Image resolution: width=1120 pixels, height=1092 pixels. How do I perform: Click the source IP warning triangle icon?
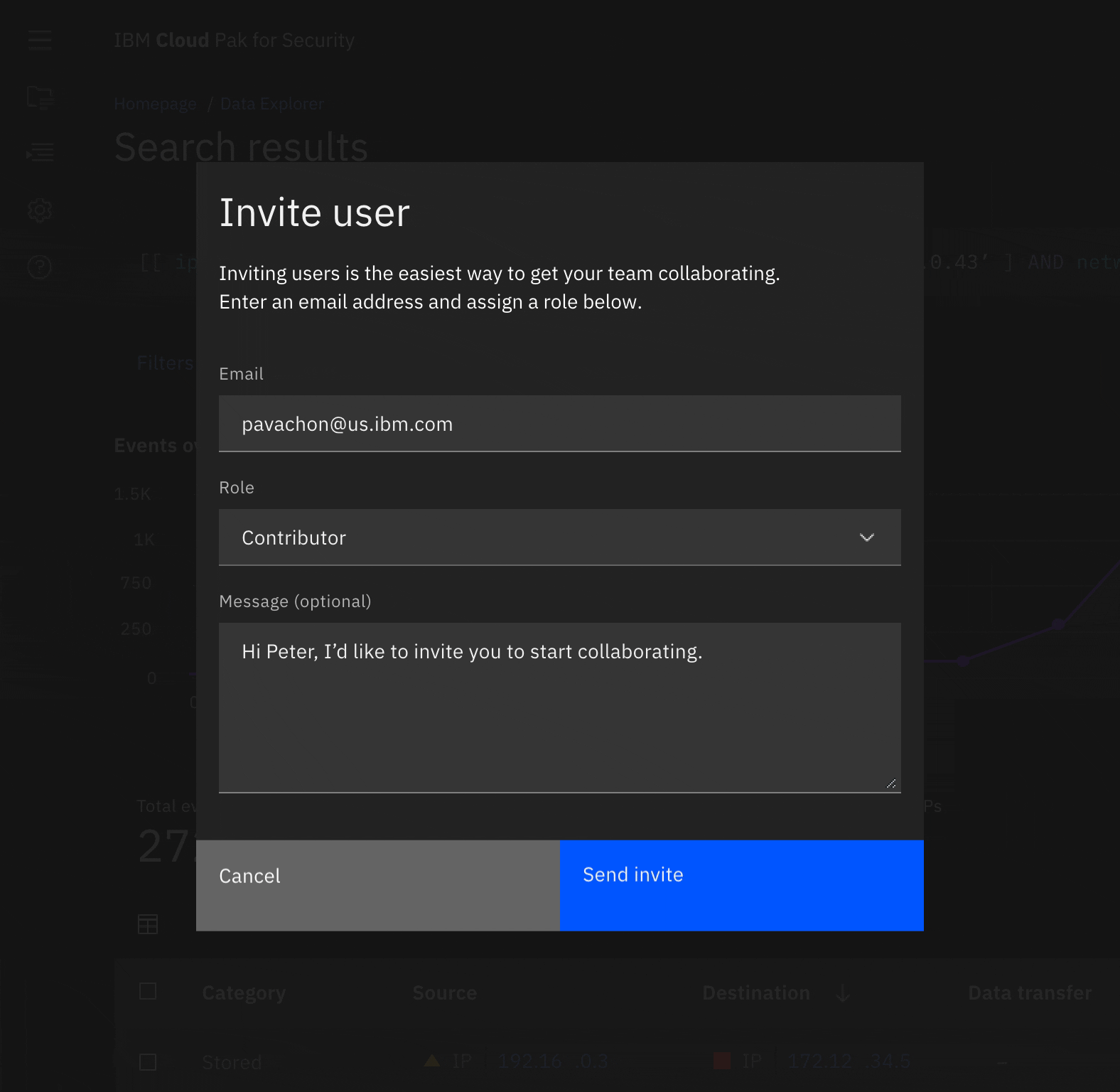[431, 1061]
